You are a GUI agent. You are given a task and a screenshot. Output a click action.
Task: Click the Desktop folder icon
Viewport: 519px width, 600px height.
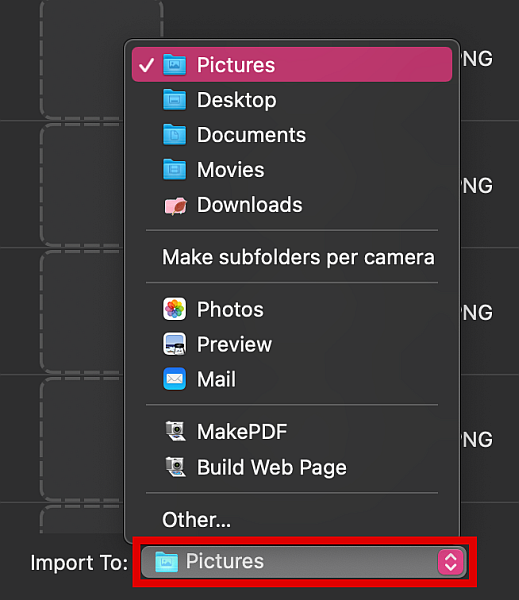(x=175, y=99)
